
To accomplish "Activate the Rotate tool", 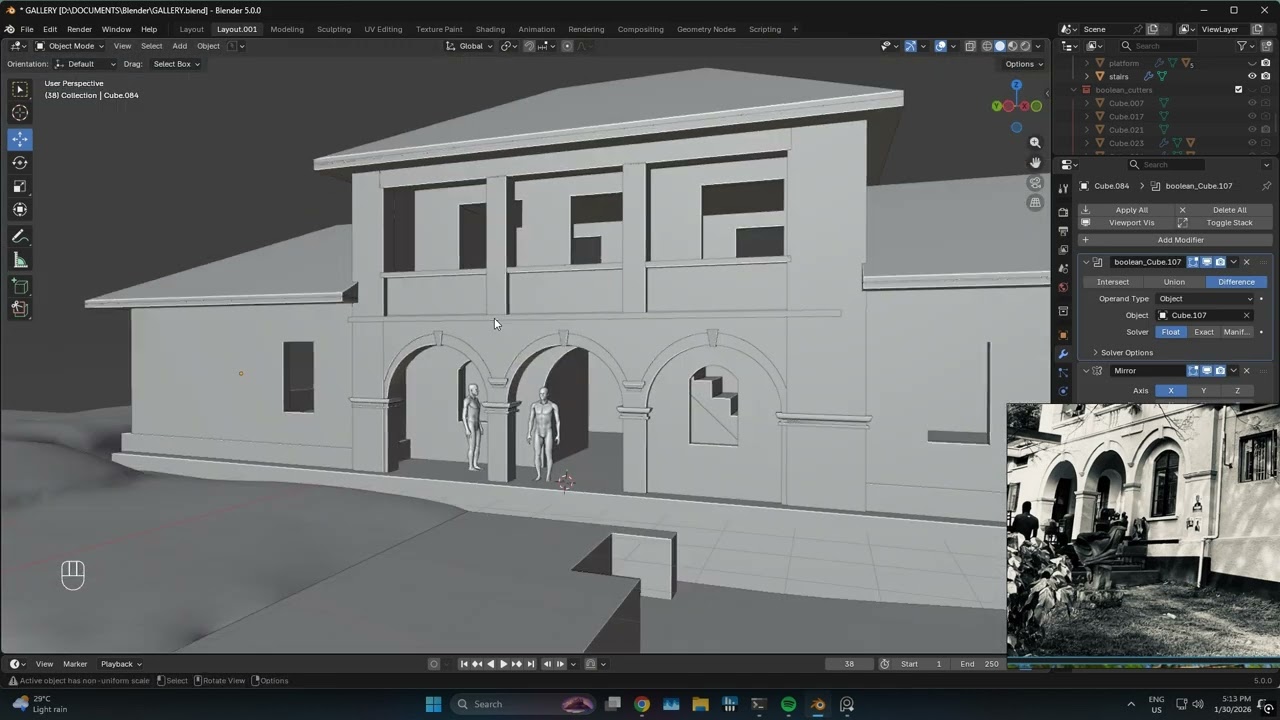I will [20, 163].
